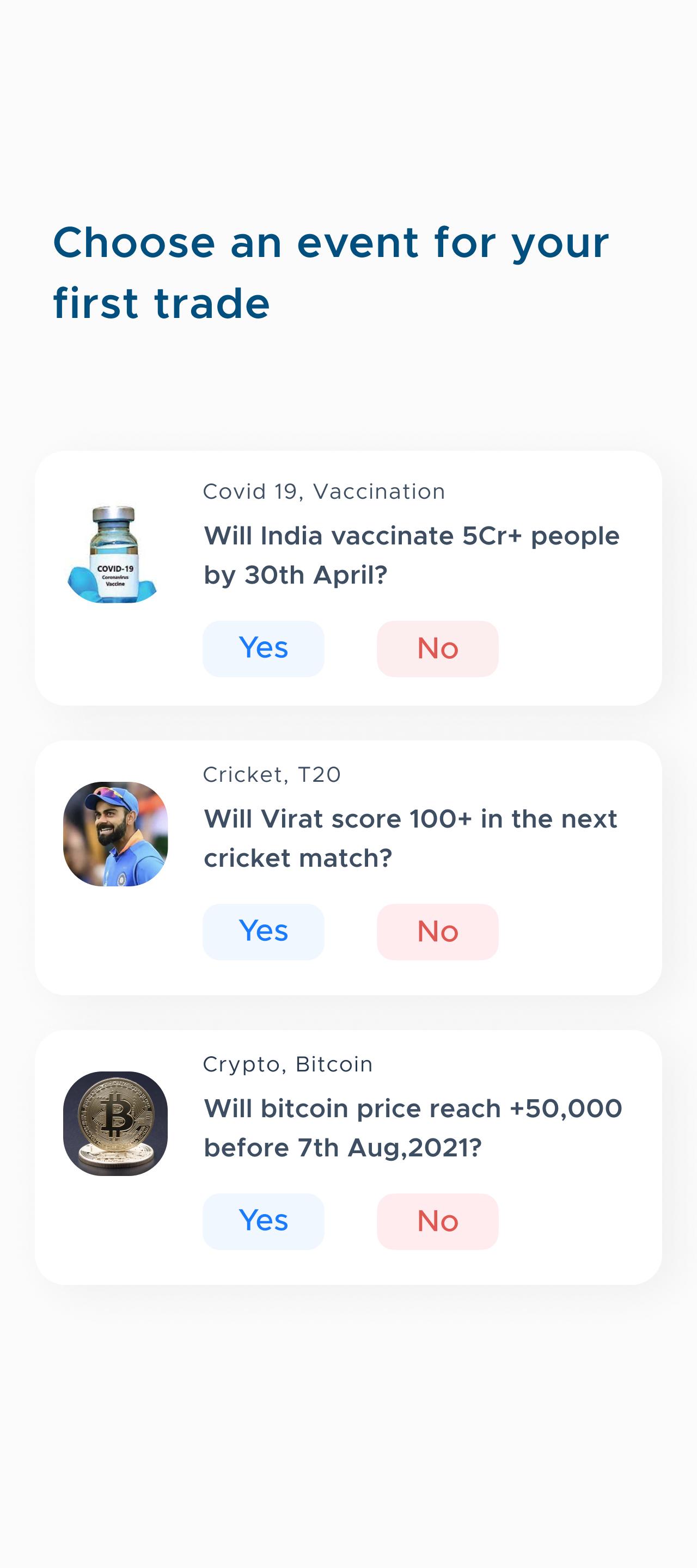Tap empty space right of cricket No button
This screenshot has width=697, height=1568.
(578, 932)
